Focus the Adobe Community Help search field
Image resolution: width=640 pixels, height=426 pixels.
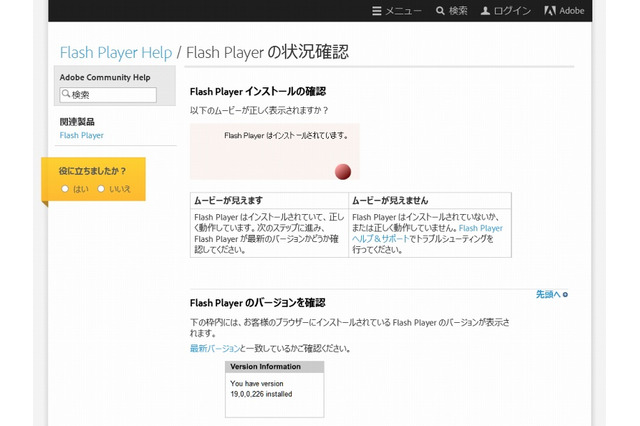(108, 95)
